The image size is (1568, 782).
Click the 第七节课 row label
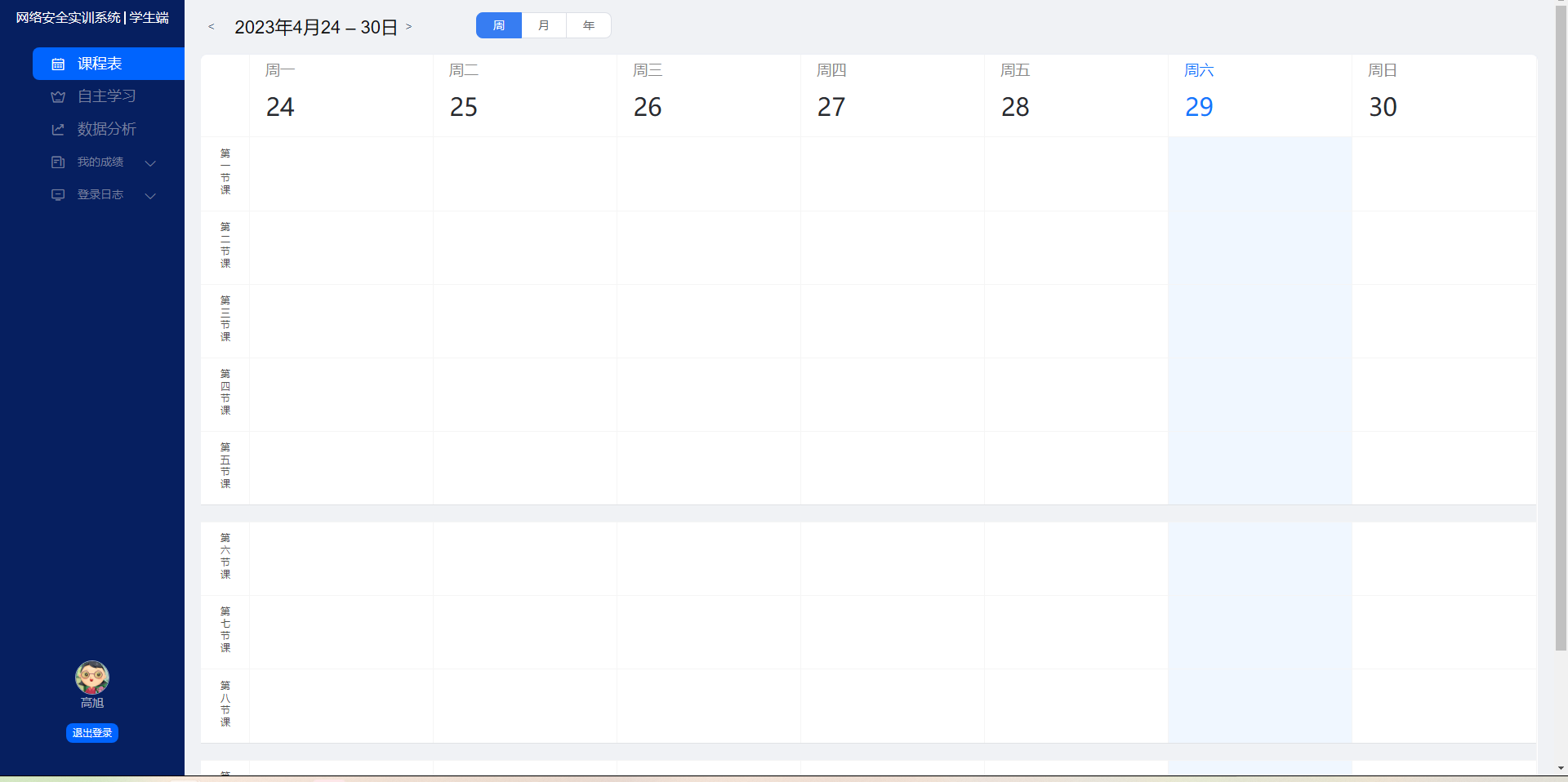tap(225, 630)
